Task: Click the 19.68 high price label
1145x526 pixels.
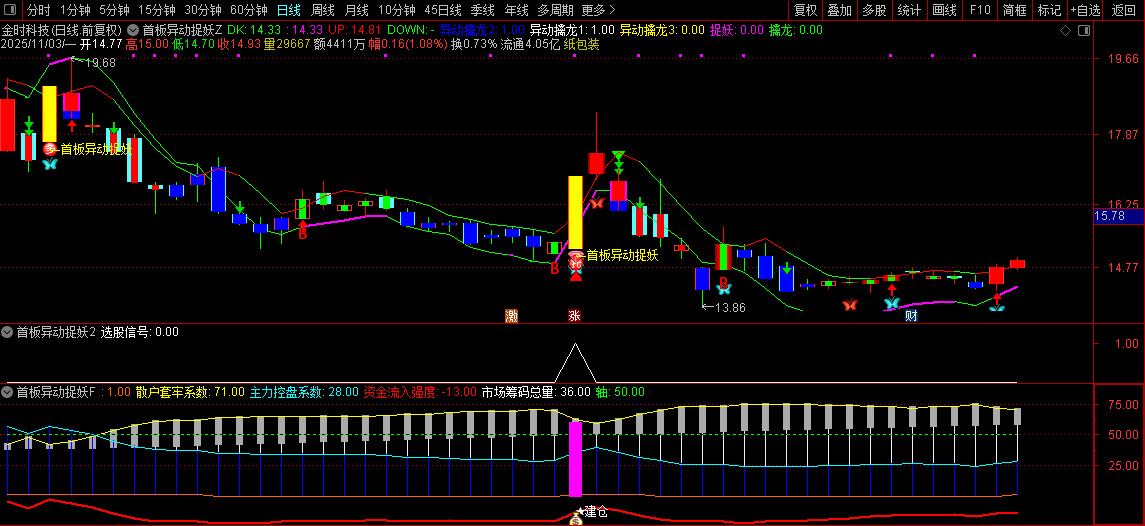Action: pyautogui.click(x=101, y=63)
